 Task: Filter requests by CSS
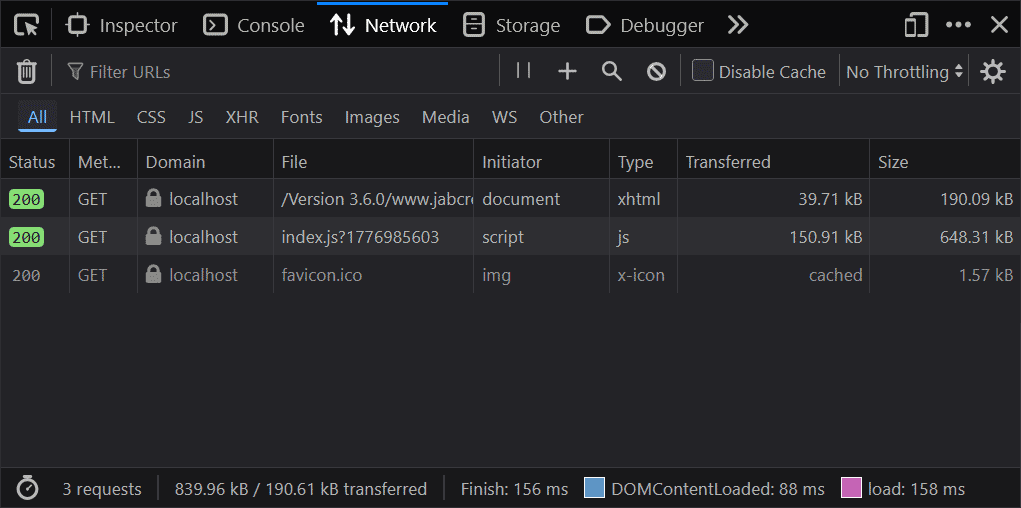pyautogui.click(x=151, y=117)
